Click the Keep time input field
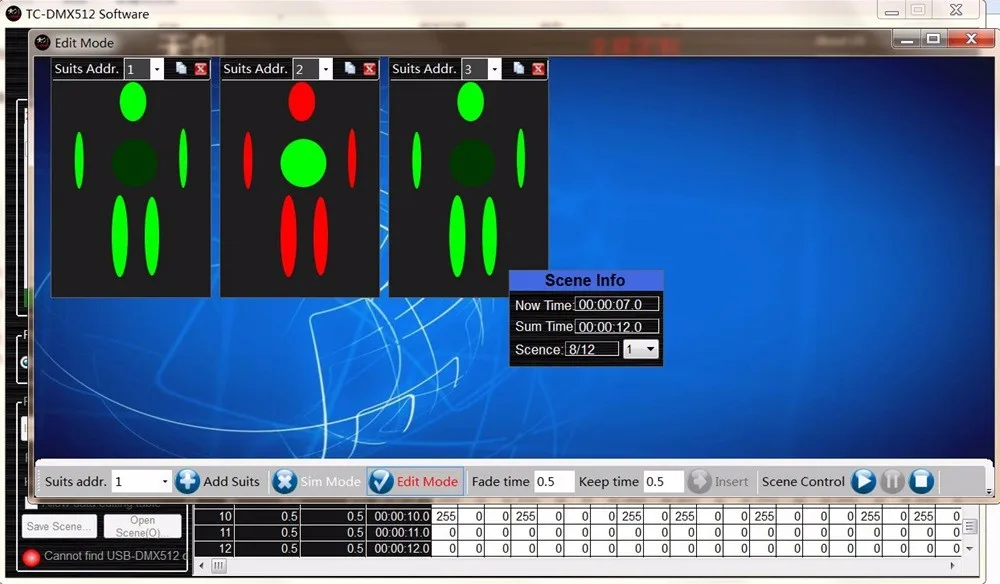Image resolution: width=1000 pixels, height=584 pixels. pos(662,481)
